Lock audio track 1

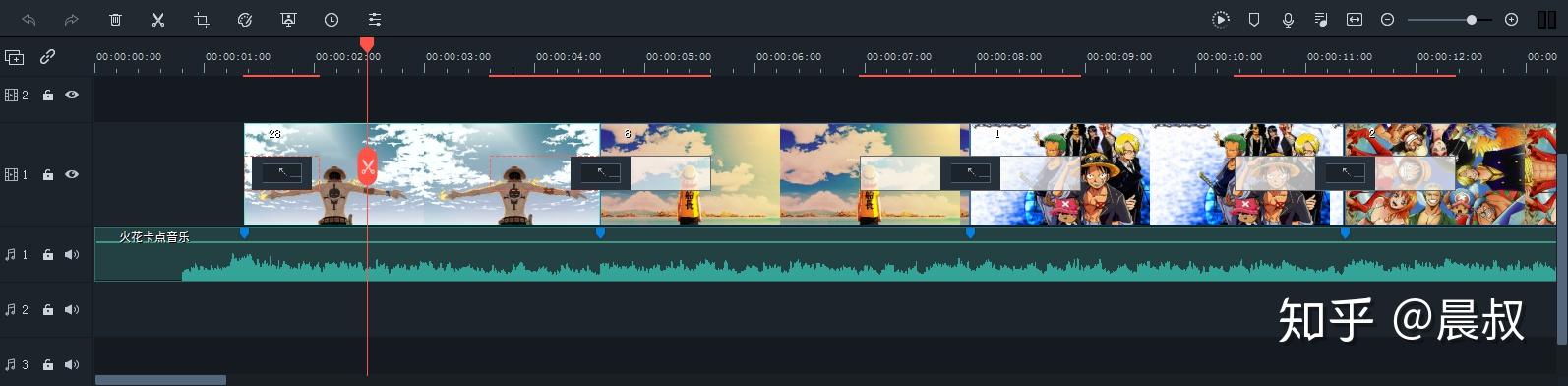(x=48, y=255)
